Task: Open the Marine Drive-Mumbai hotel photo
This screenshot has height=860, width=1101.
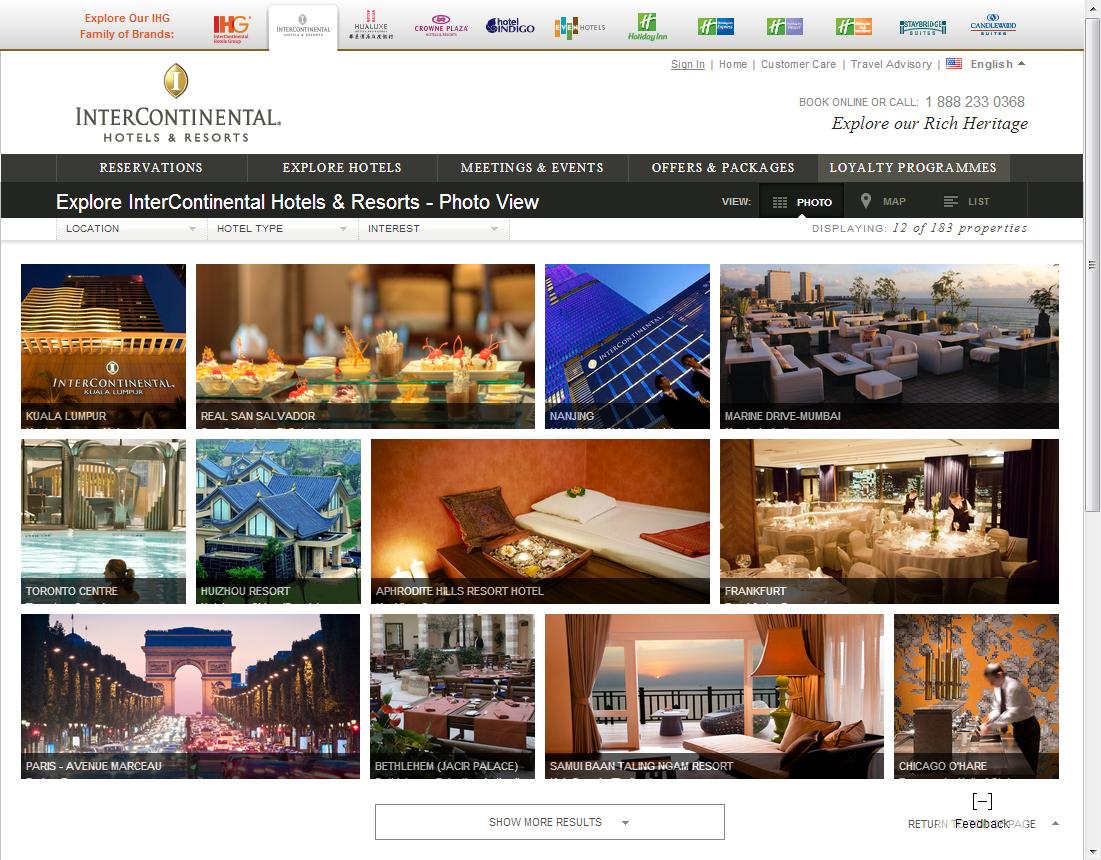Action: [889, 346]
